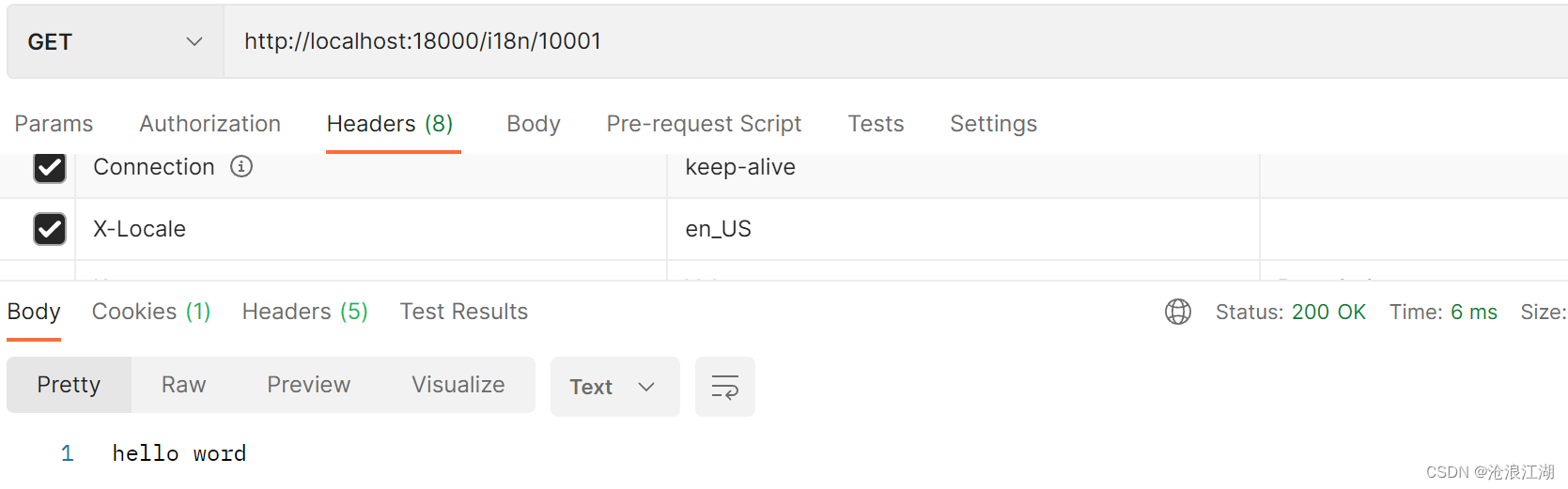Open the Authorization tab
The width and height of the screenshot is (1568, 489).
pyautogui.click(x=210, y=124)
